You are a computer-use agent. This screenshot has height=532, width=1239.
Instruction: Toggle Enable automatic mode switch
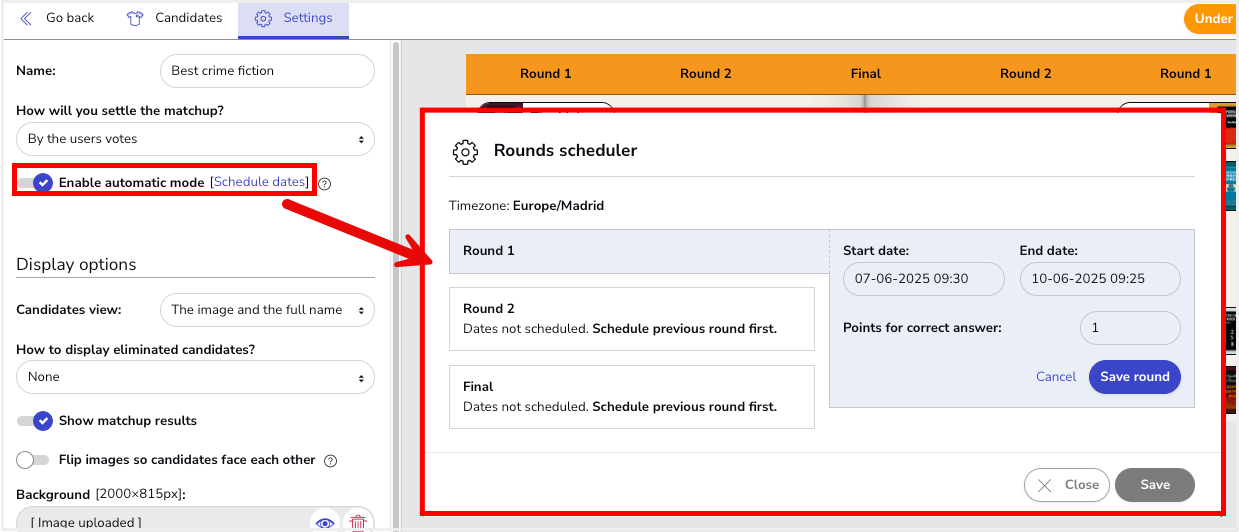(35, 182)
